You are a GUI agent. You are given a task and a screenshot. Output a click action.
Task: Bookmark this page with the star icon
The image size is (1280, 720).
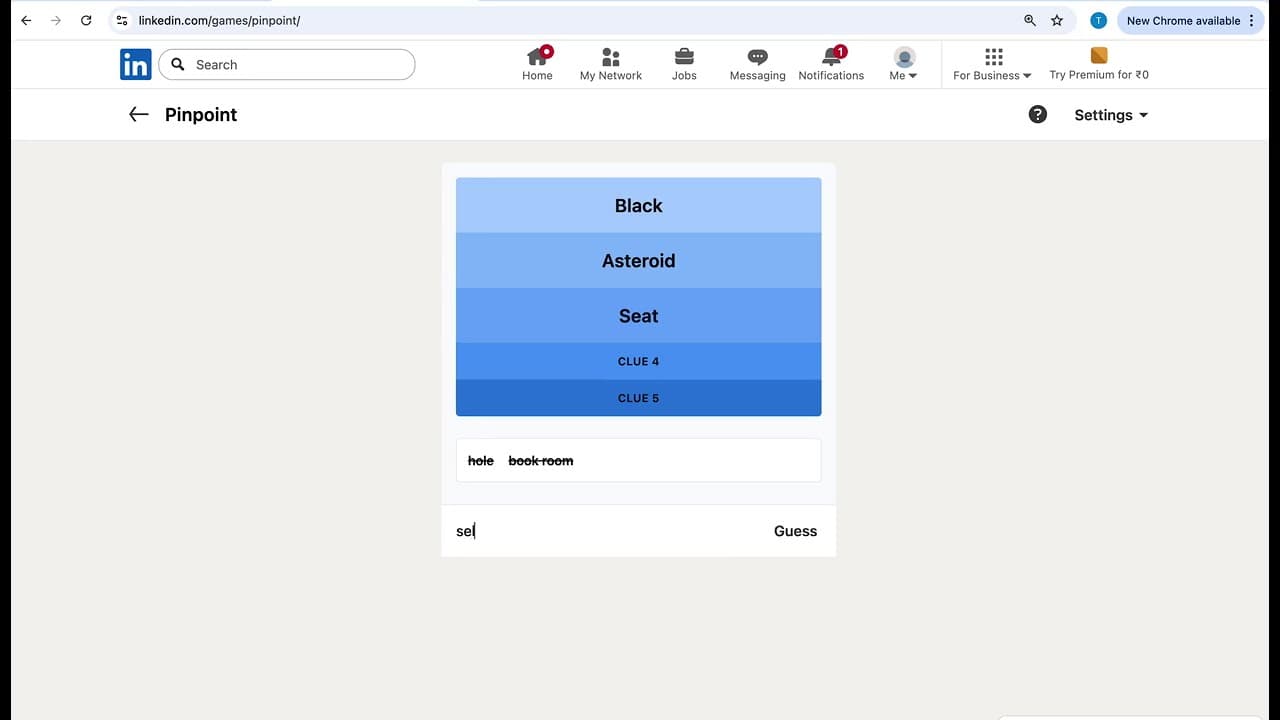click(1057, 20)
